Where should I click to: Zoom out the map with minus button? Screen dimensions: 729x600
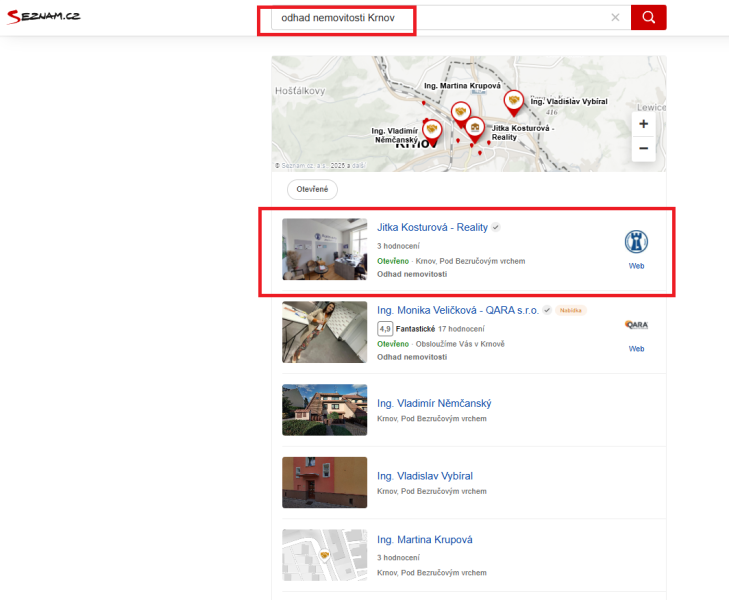pos(643,148)
